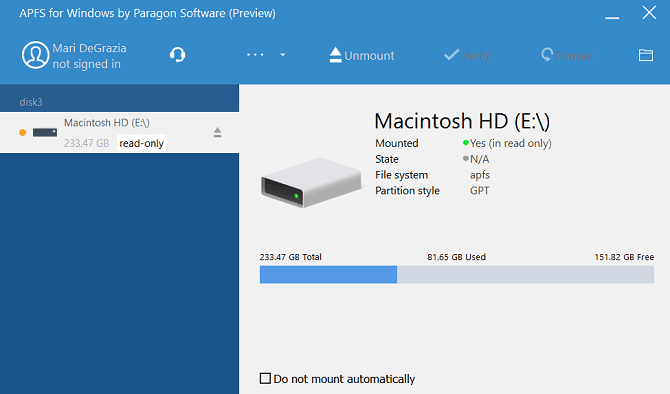670x394 pixels.
Task: Click the Verify button
Action: coord(467,55)
